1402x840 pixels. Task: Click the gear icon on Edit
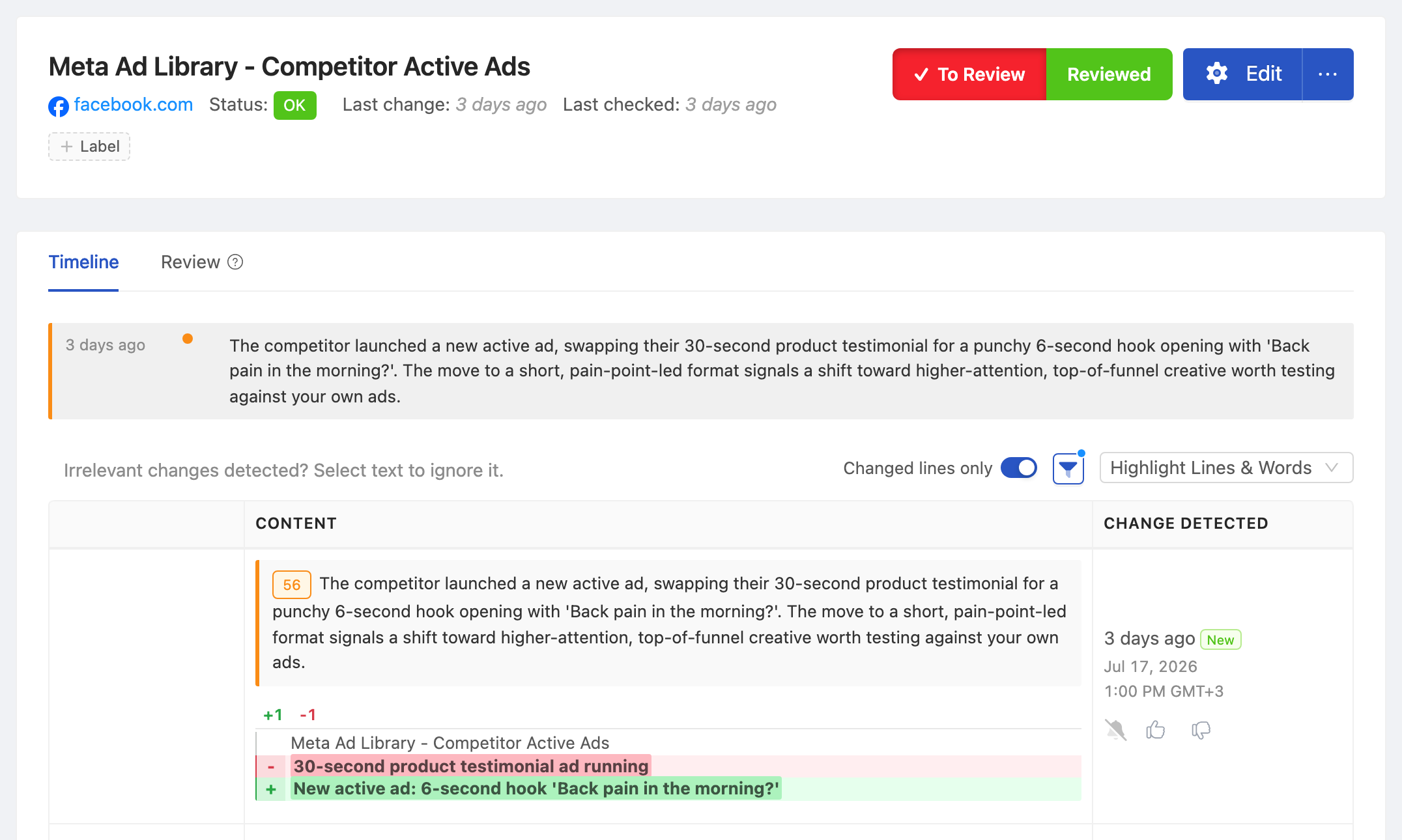click(x=1216, y=74)
